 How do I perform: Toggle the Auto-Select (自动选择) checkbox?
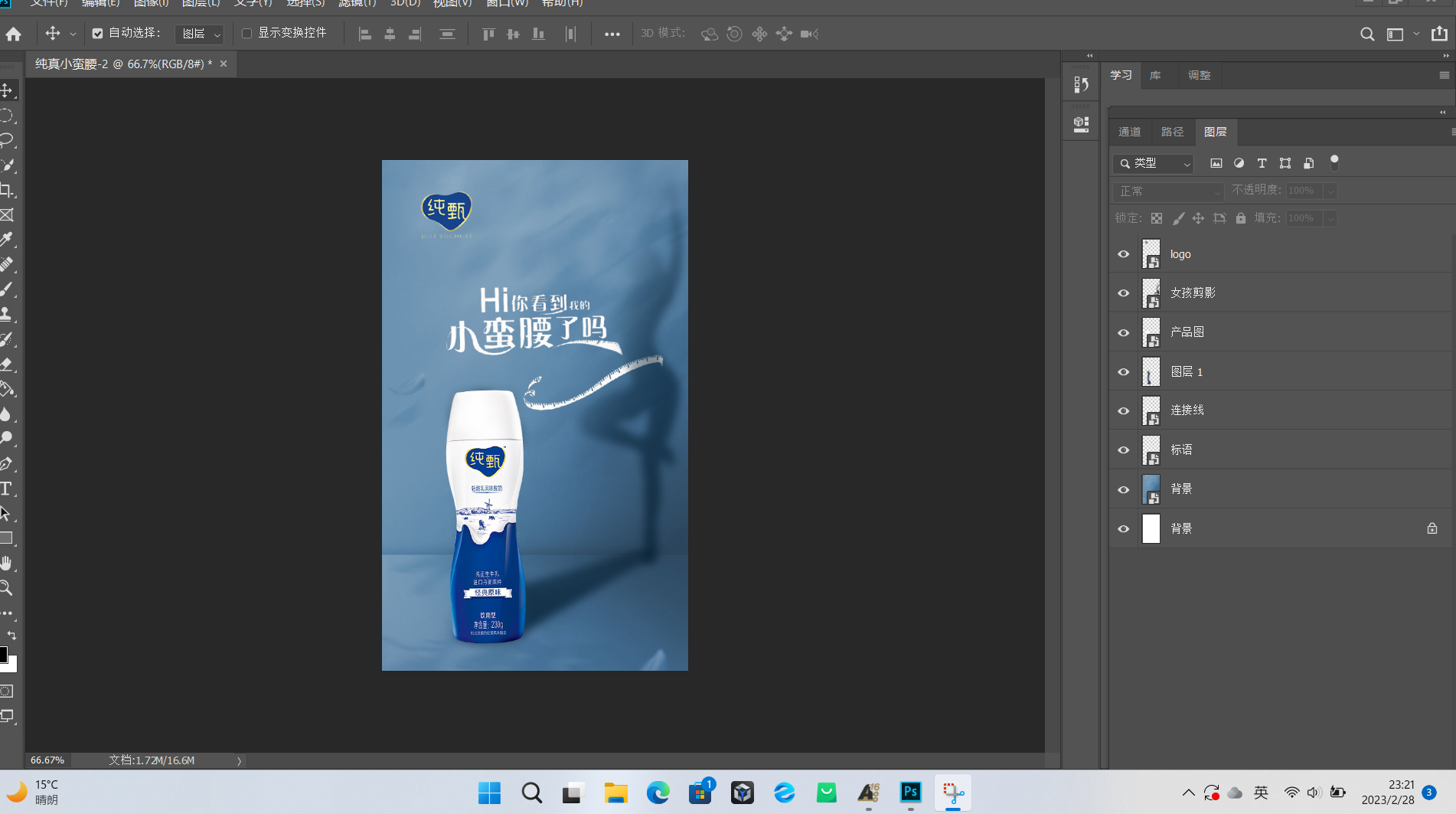97,33
